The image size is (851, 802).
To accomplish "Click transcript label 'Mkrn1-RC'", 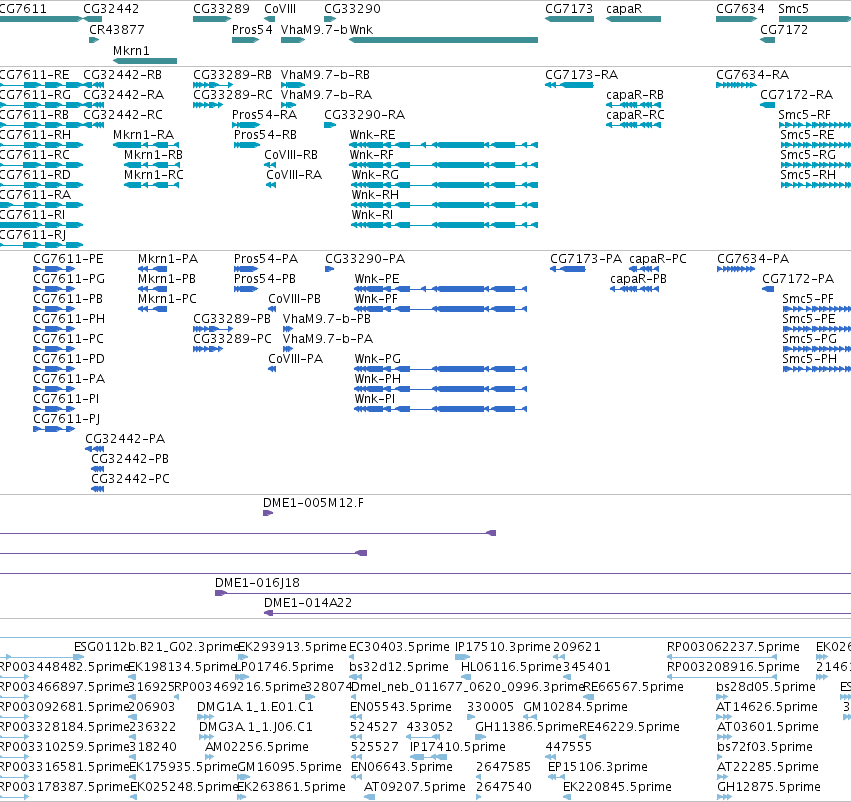I will click(x=154, y=175).
